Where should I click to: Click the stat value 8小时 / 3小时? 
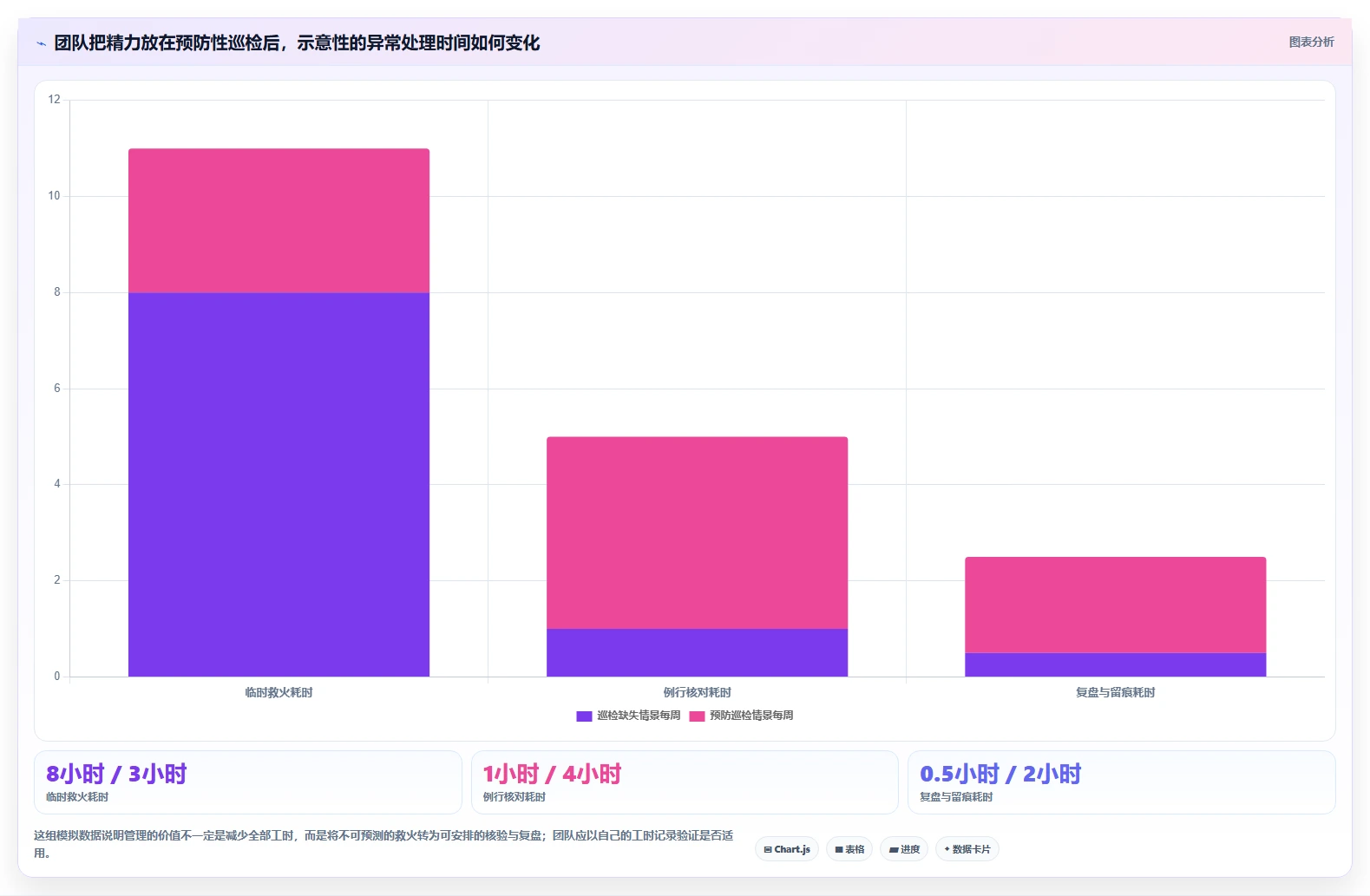point(116,774)
